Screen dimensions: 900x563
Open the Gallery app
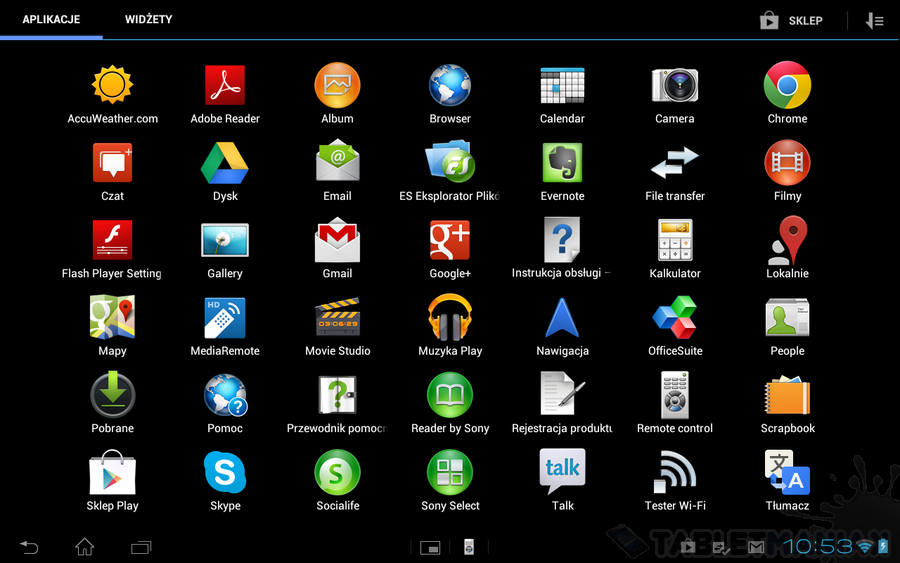pyautogui.click(x=225, y=240)
